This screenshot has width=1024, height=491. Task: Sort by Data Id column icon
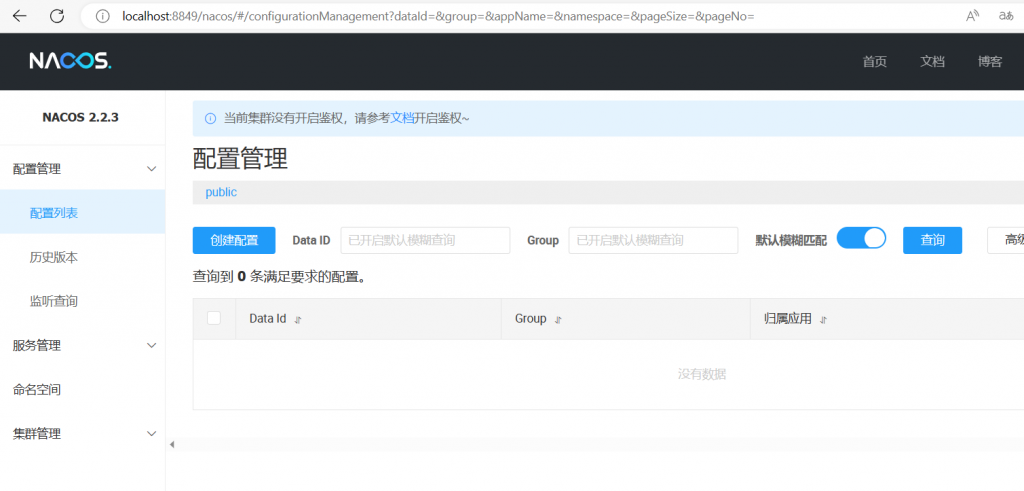pos(298,320)
